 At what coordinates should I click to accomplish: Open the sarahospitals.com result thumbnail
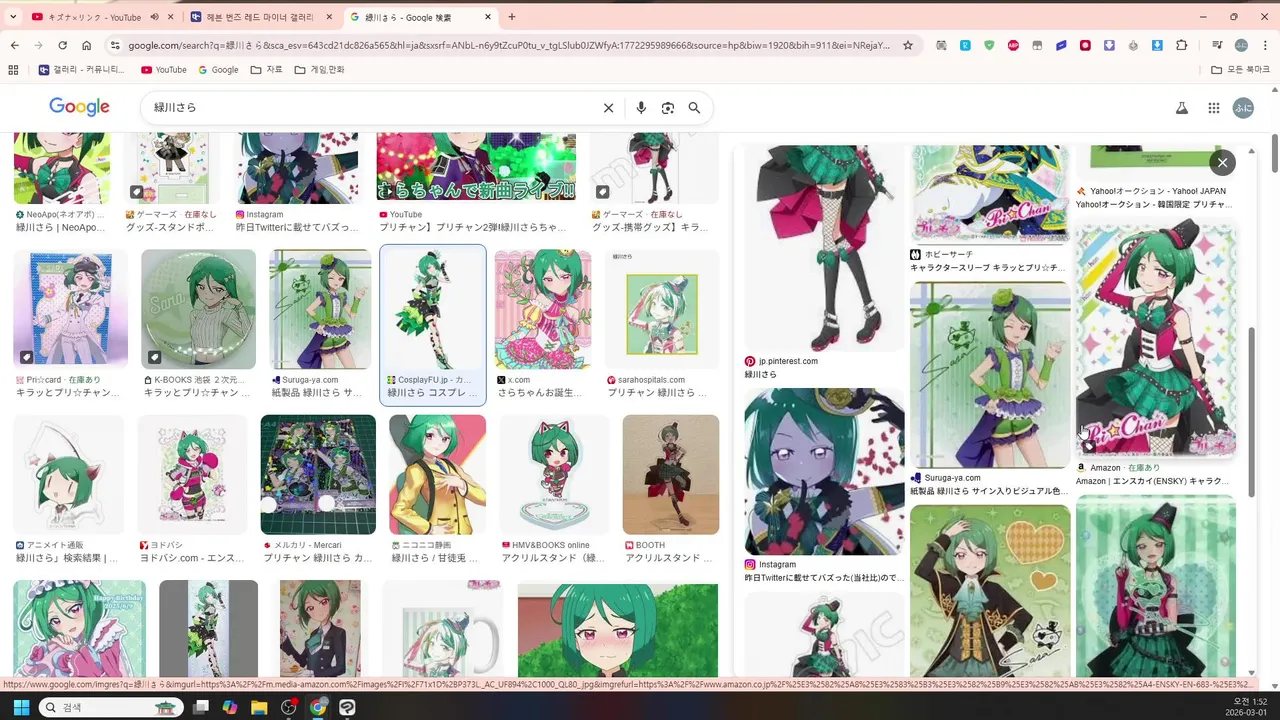663,310
